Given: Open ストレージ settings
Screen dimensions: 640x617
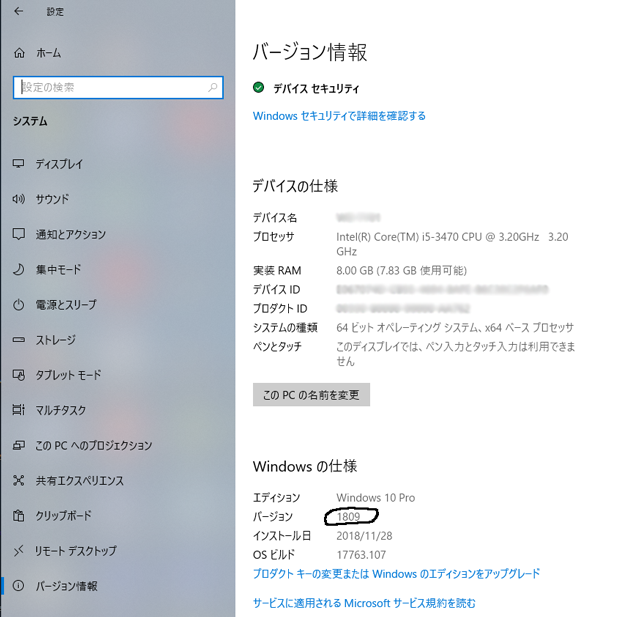Looking at the screenshot, I should pos(56,340).
